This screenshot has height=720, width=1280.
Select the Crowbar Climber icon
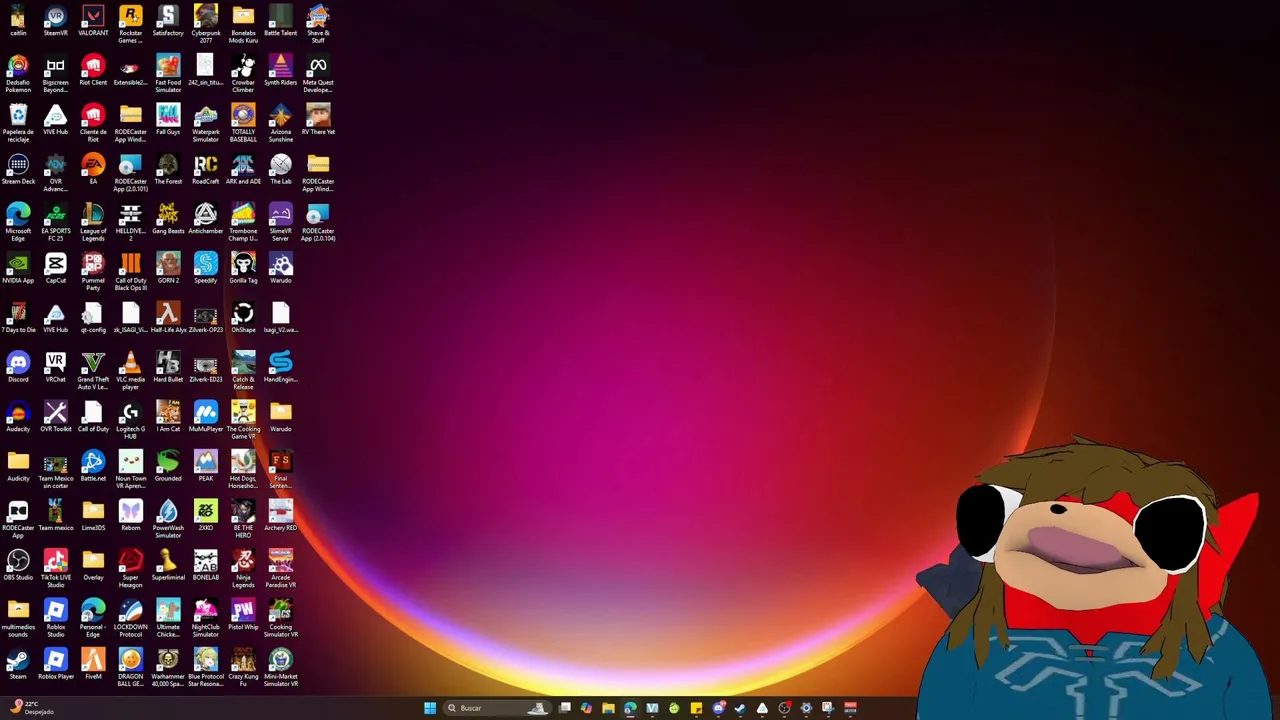pos(243,74)
